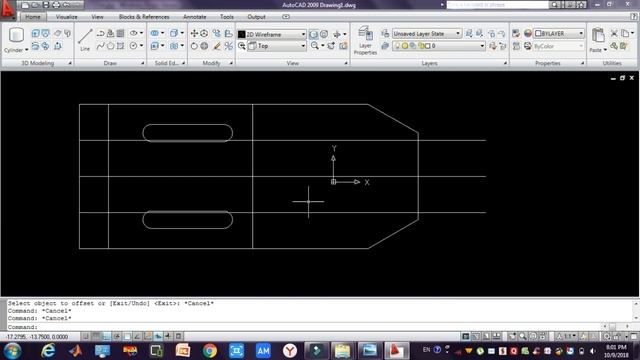The height and width of the screenshot is (360, 640).
Task: Open the Zoom magnifier tool in View
Action: [x=315, y=46]
